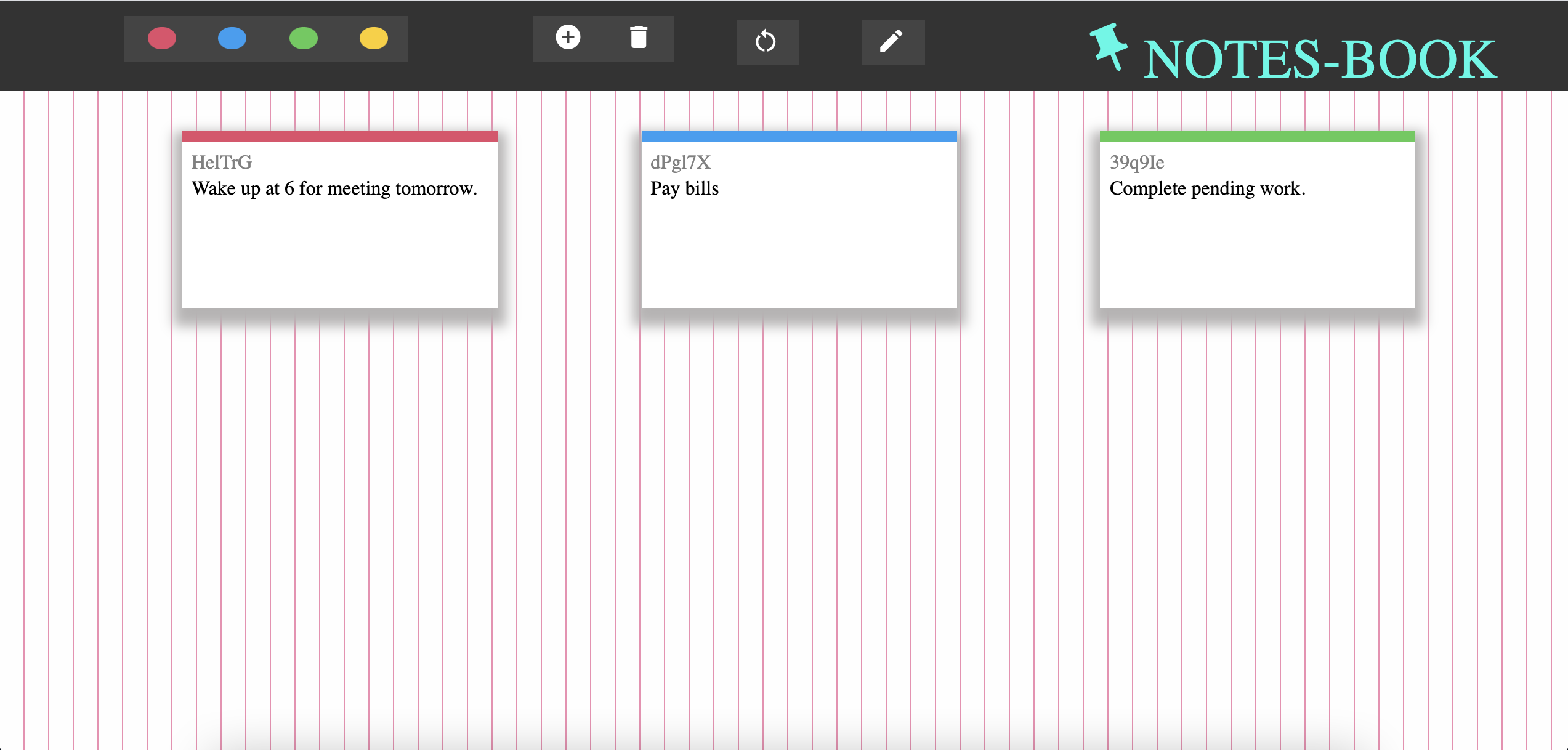Select the green color filter
The height and width of the screenshot is (750, 1568).
click(x=304, y=38)
